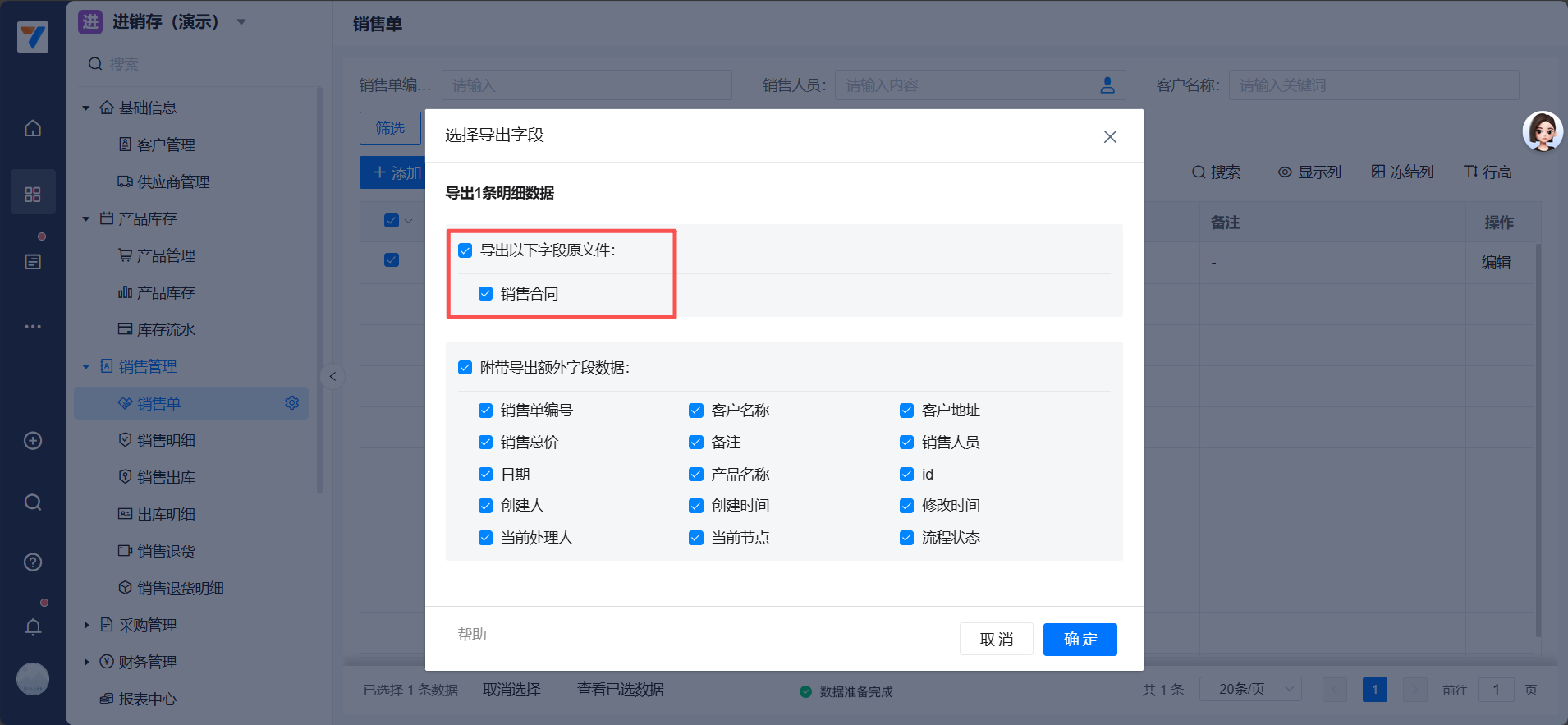Uncheck 附带导出额外字段数据 checkbox
The height and width of the screenshot is (725, 1568).
tap(465, 368)
